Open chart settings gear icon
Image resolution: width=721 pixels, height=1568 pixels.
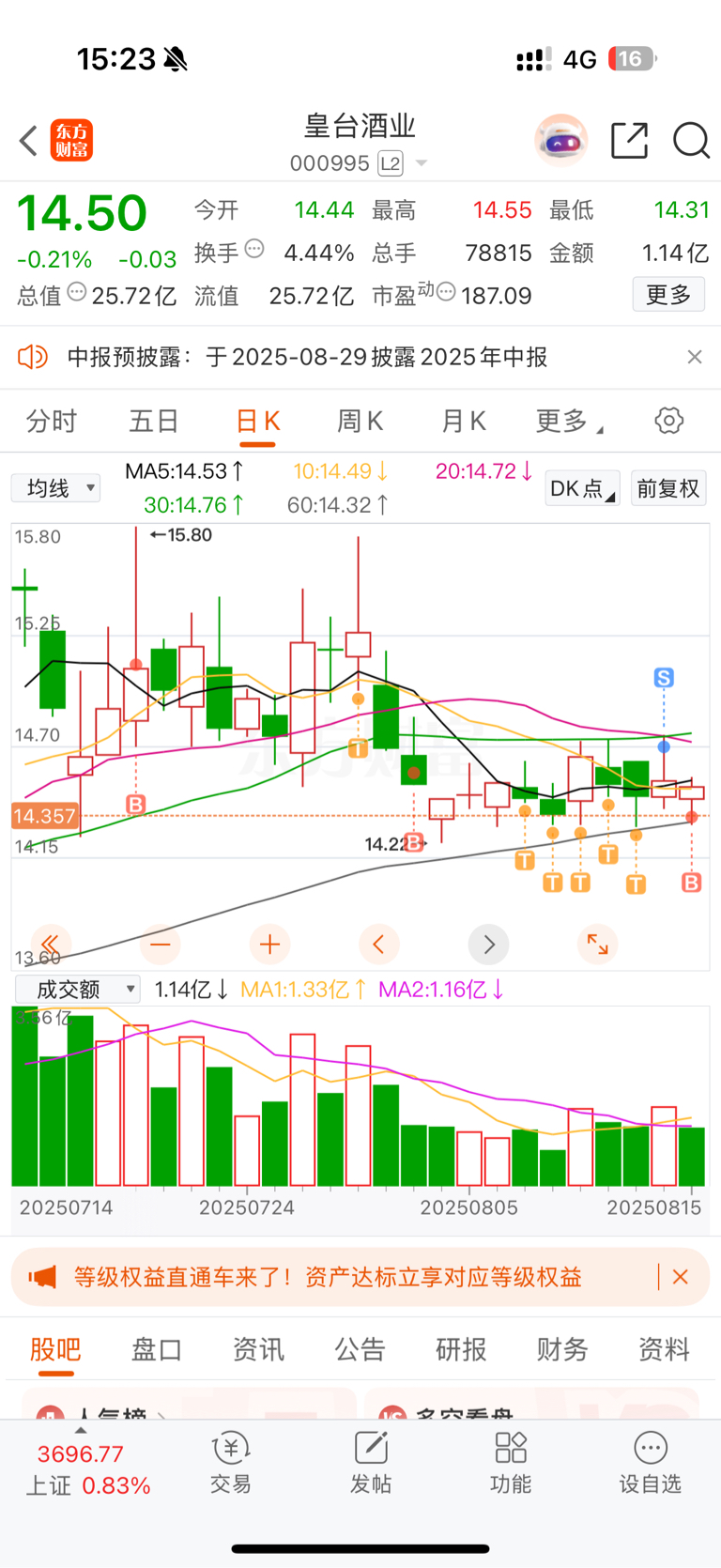[668, 421]
